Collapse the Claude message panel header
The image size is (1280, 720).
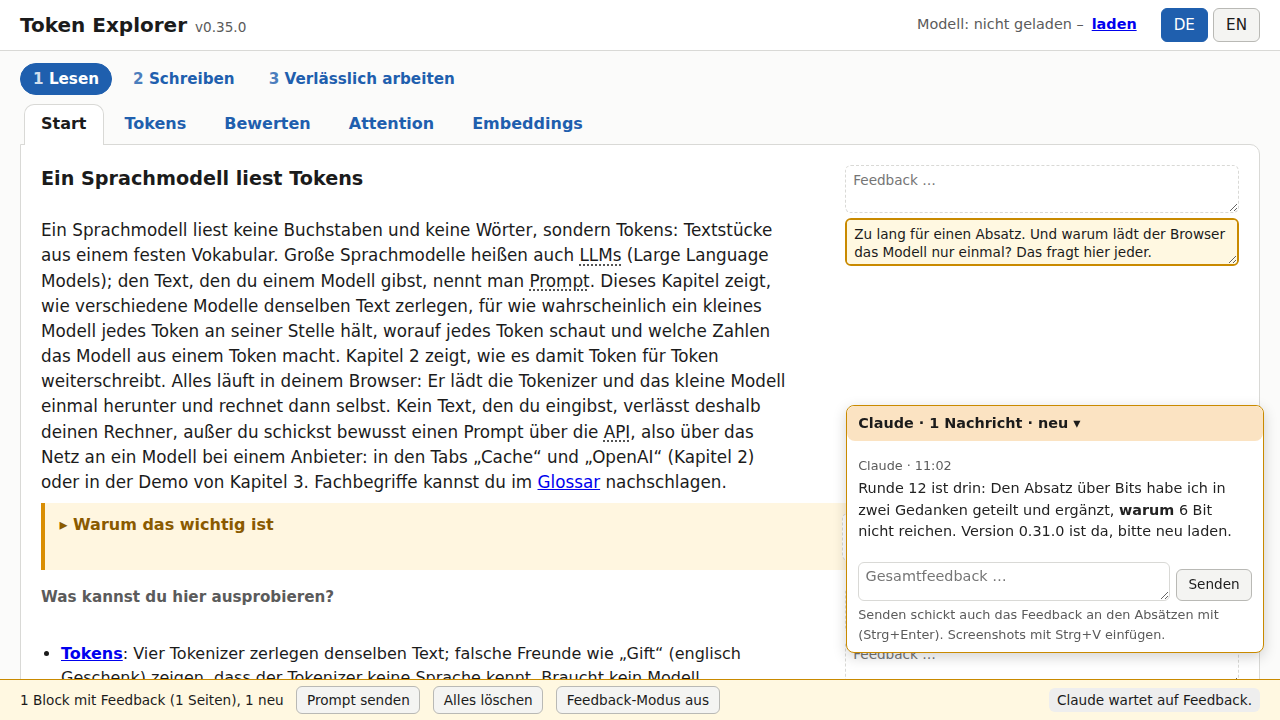1055,423
